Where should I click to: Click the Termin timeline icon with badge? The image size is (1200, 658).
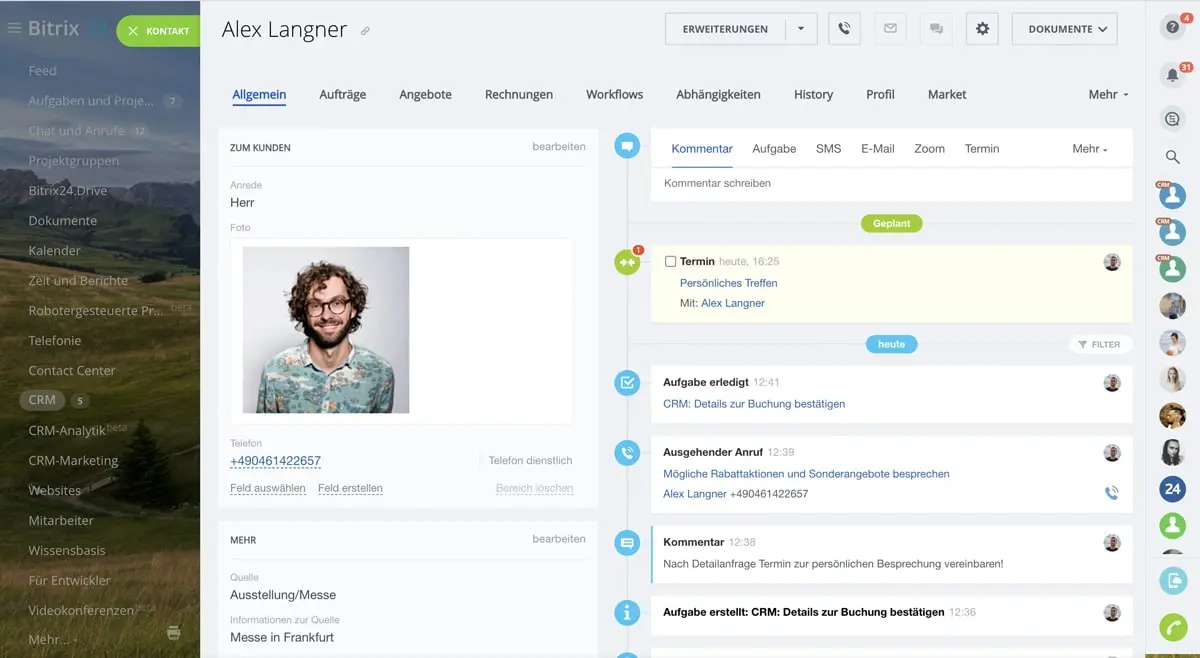coord(627,262)
